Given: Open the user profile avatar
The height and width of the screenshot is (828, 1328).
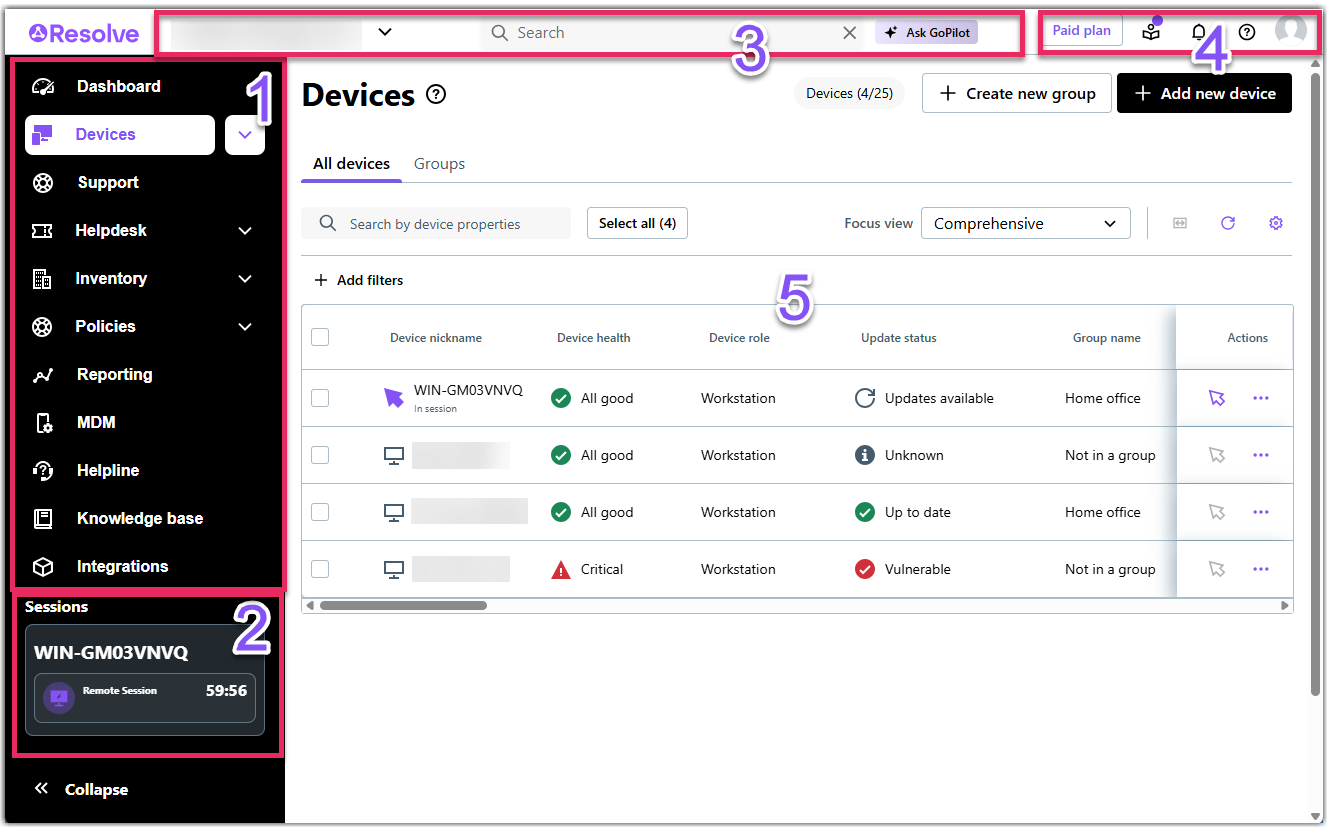Looking at the screenshot, I should coord(1291,30).
